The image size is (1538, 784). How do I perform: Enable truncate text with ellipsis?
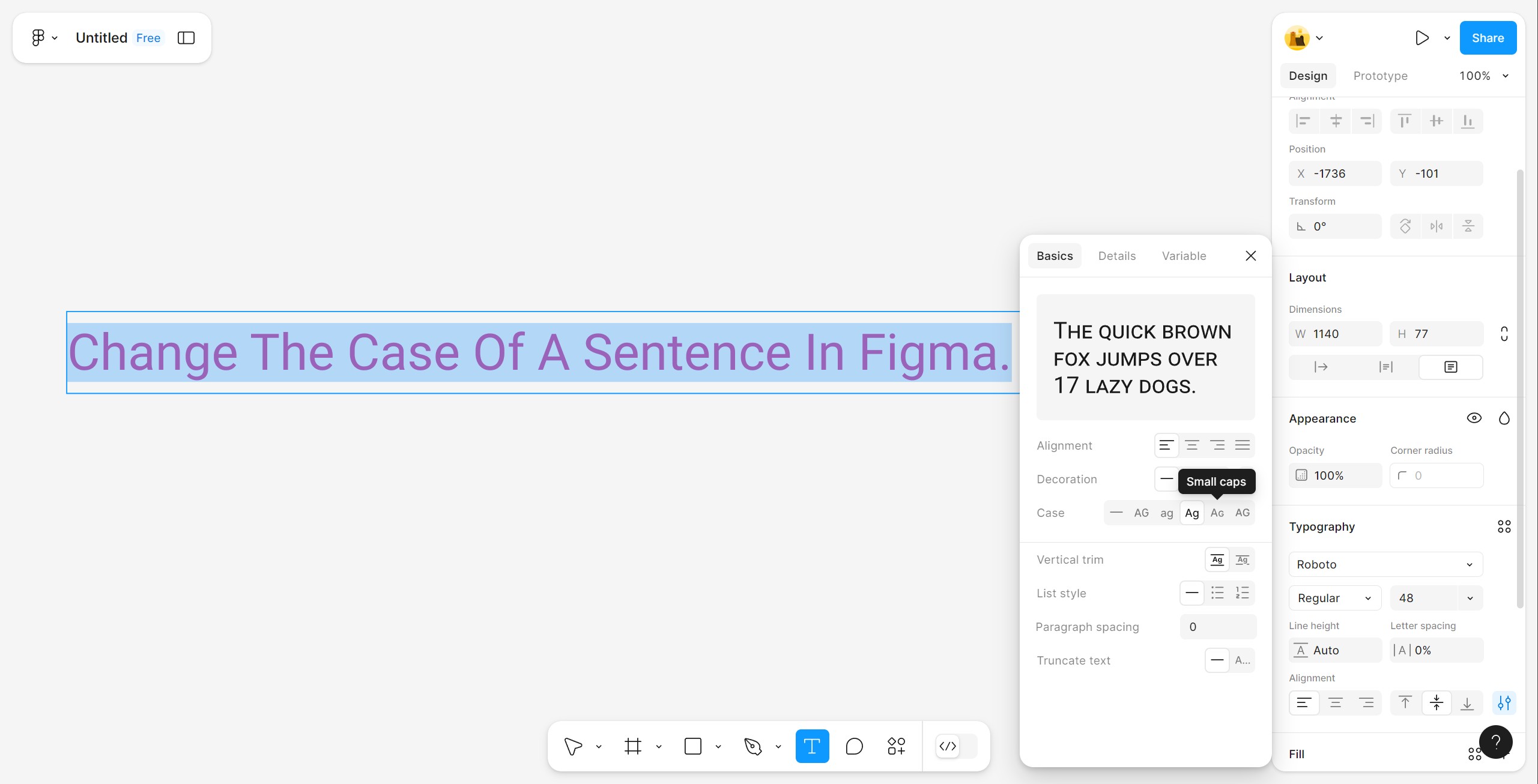1243,660
